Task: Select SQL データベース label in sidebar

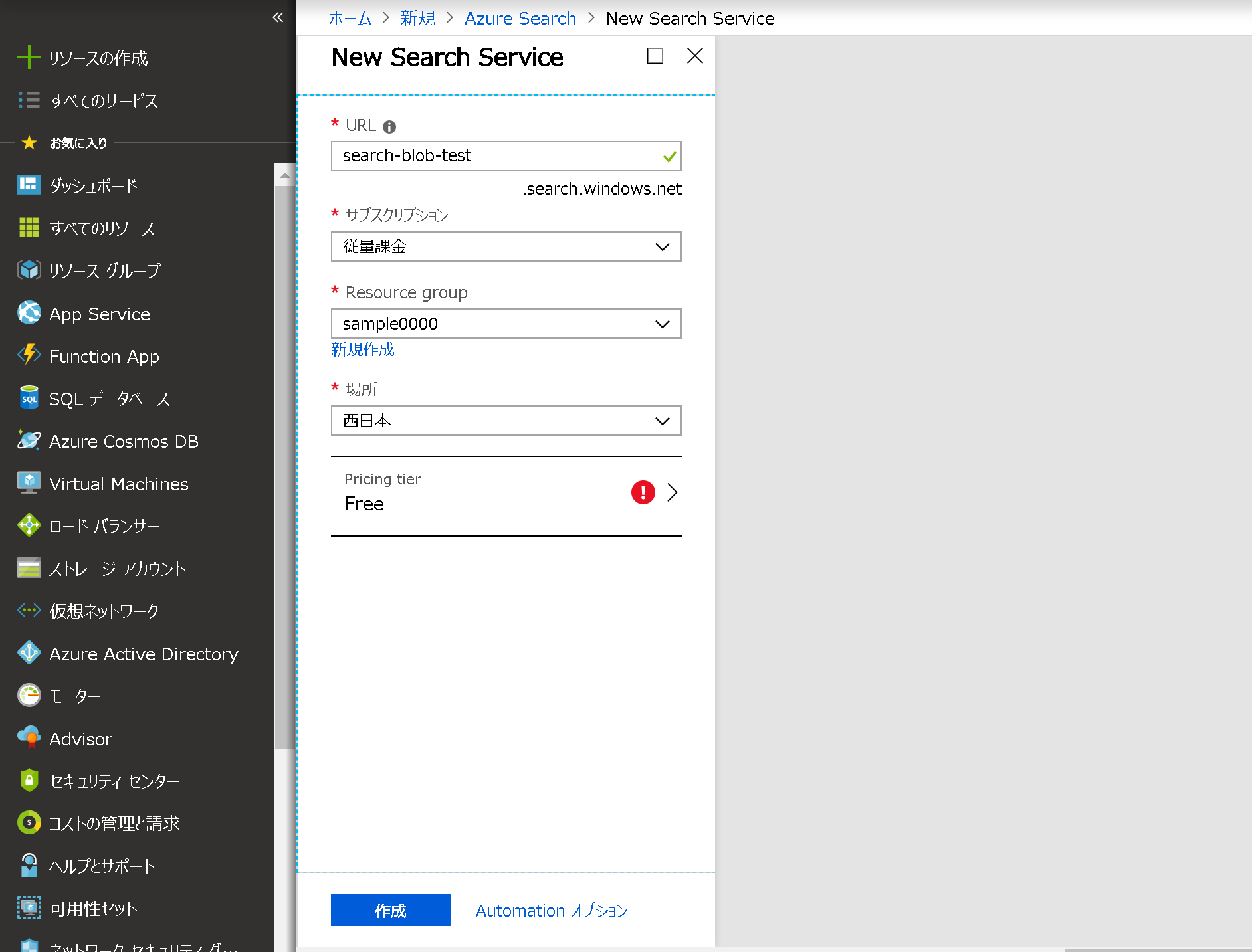Action: (110, 399)
